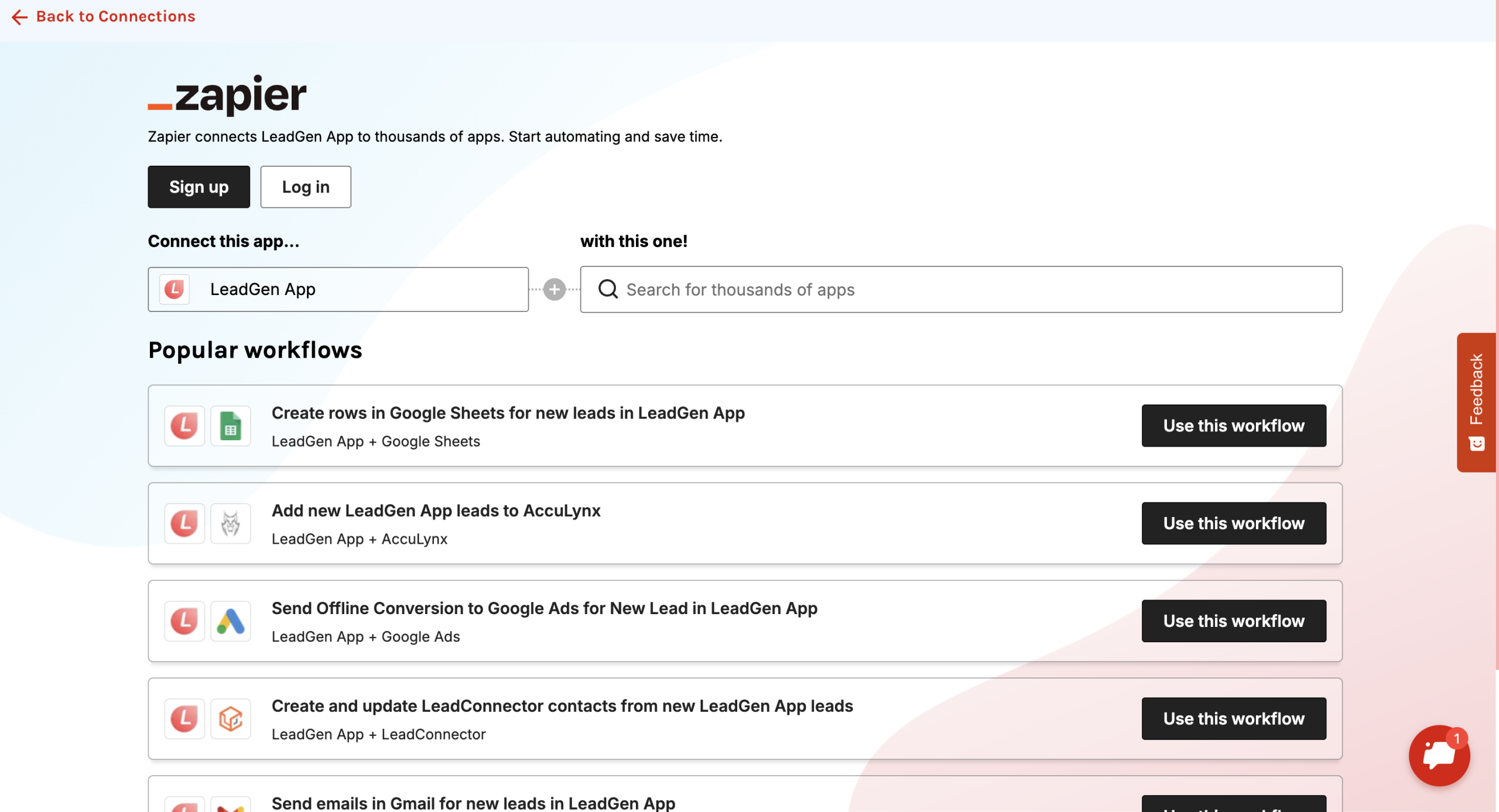Click the LeadConnector cube icon
This screenshot has width=1499, height=812.
point(230,719)
